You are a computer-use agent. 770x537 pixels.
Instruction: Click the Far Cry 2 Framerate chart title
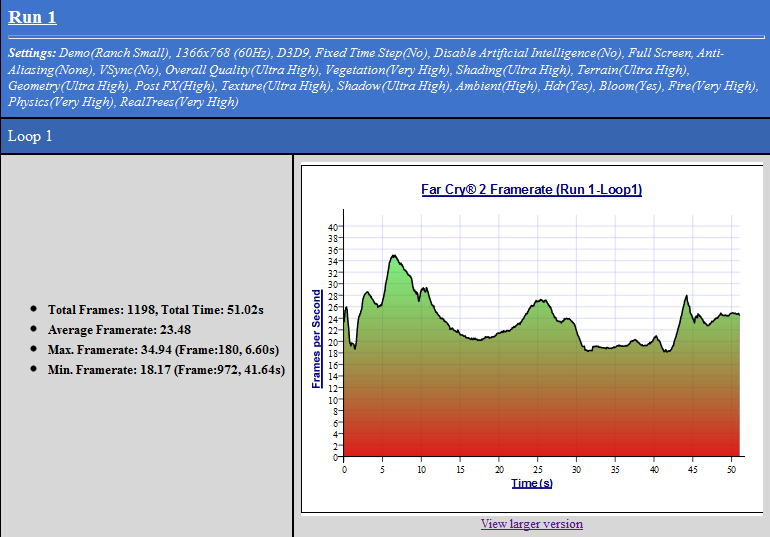[531, 189]
